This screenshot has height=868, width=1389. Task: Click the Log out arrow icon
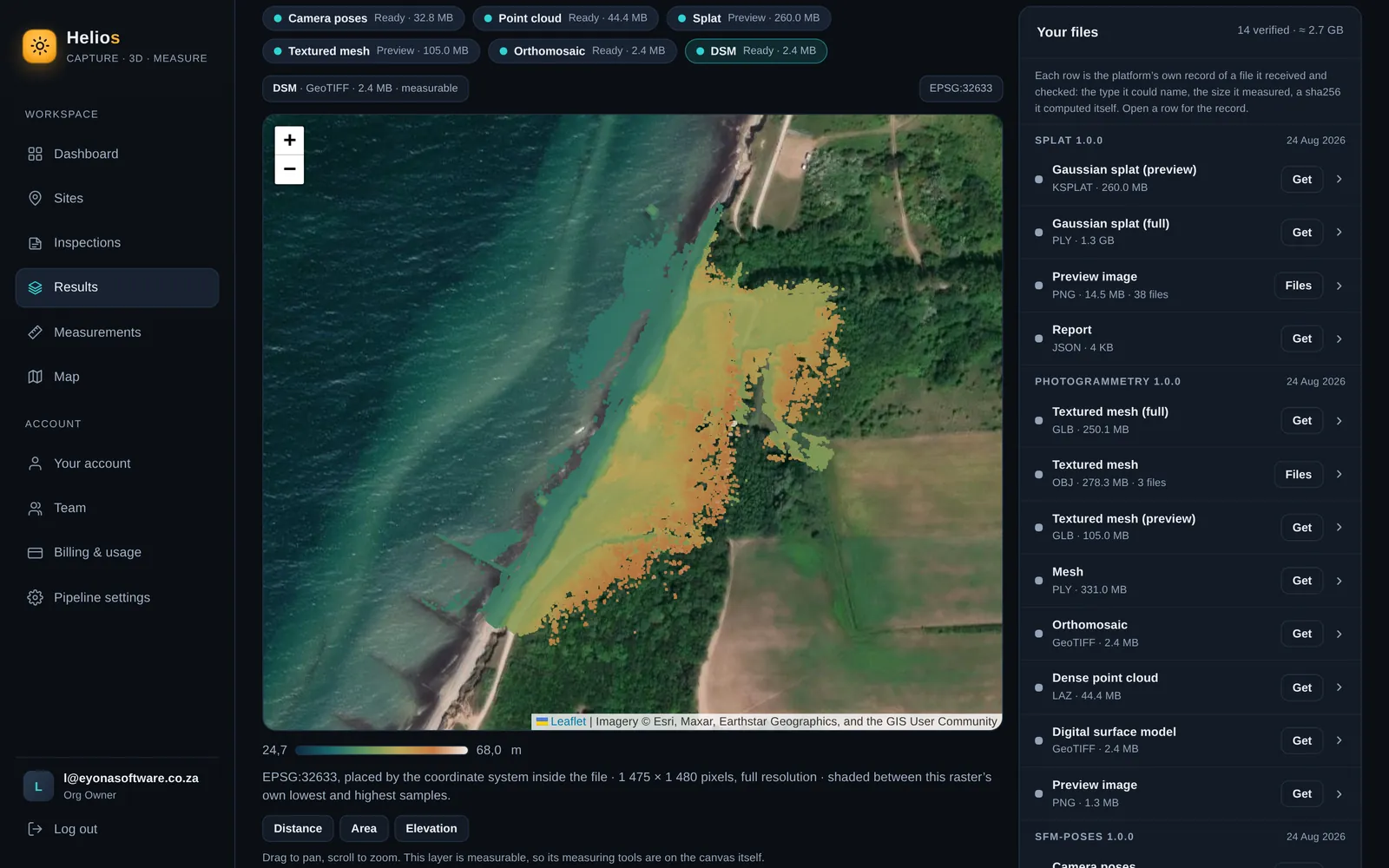click(35, 829)
